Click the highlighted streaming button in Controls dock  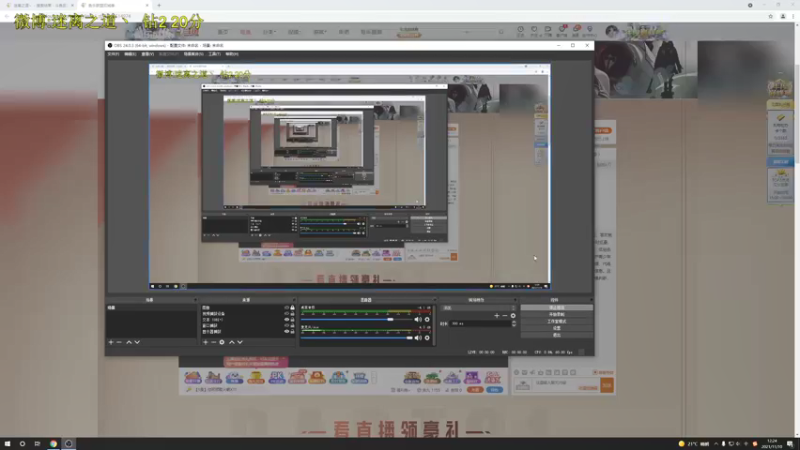click(557, 308)
